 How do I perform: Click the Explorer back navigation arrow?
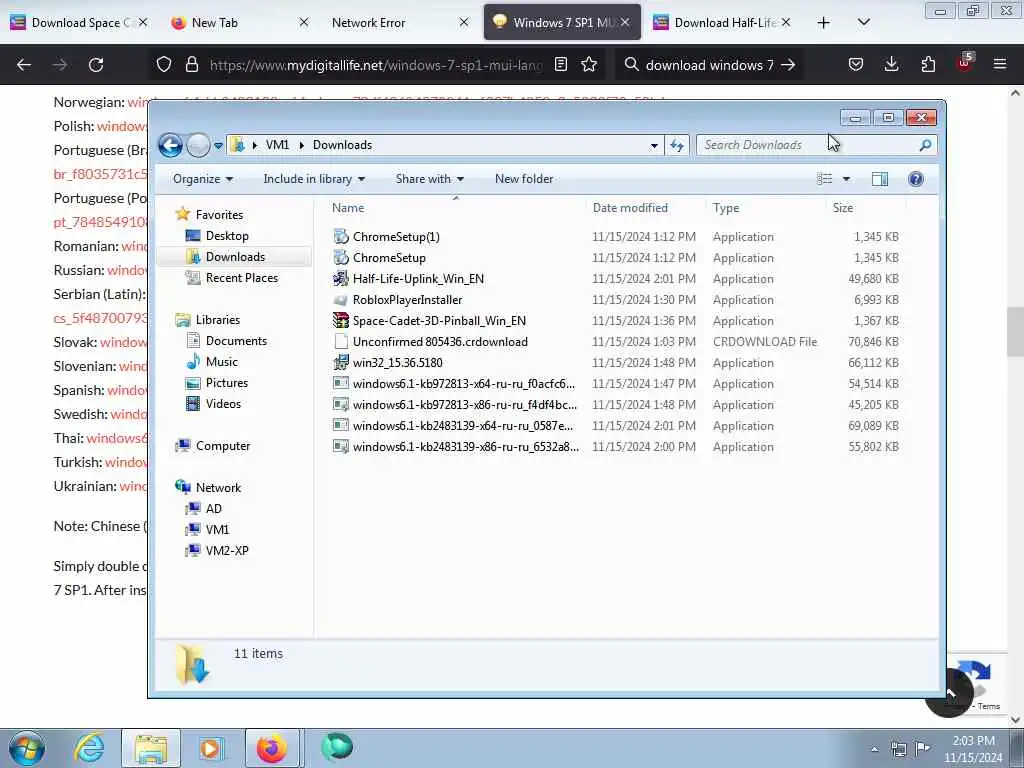click(170, 145)
